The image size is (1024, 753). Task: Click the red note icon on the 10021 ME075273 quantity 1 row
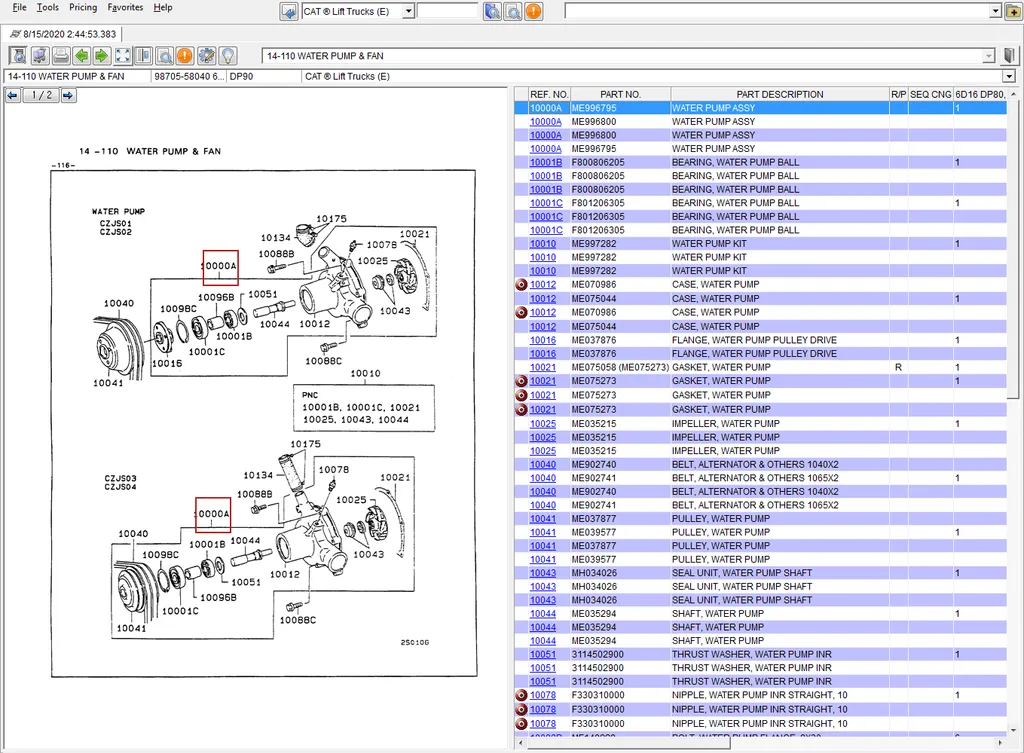click(x=521, y=381)
